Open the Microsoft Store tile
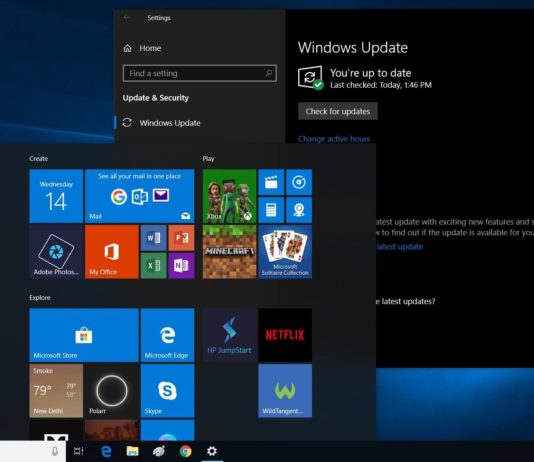This screenshot has width=534, height=462. point(84,335)
